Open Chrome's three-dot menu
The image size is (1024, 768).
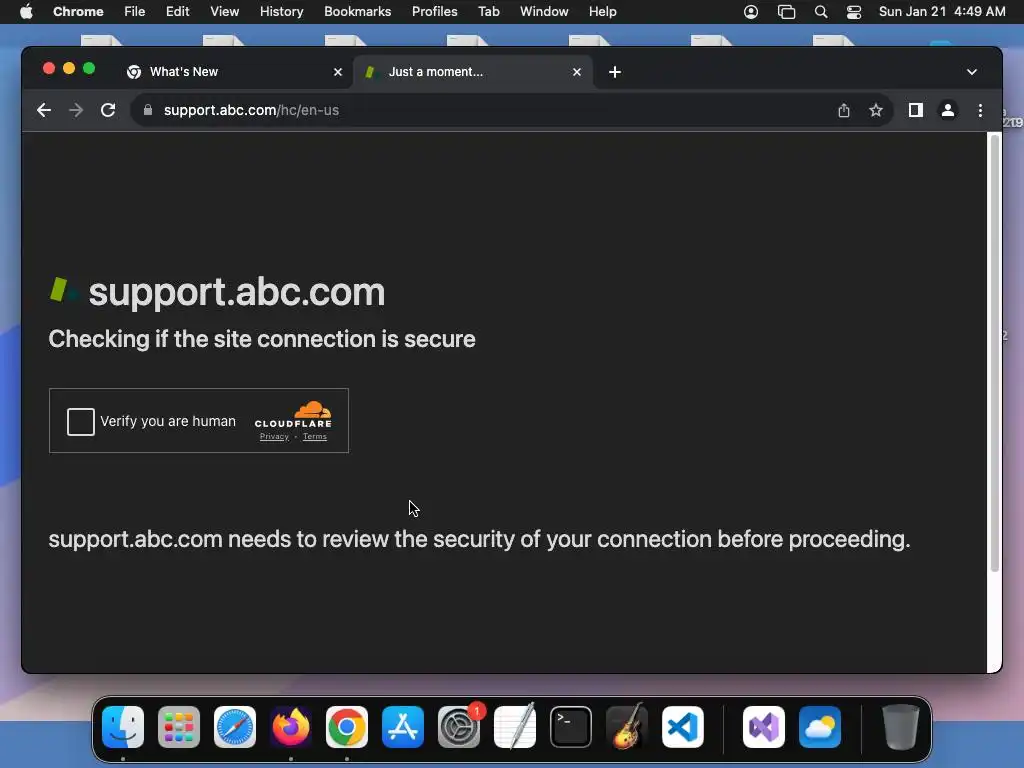pyautogui.click(x=980, y=110)
